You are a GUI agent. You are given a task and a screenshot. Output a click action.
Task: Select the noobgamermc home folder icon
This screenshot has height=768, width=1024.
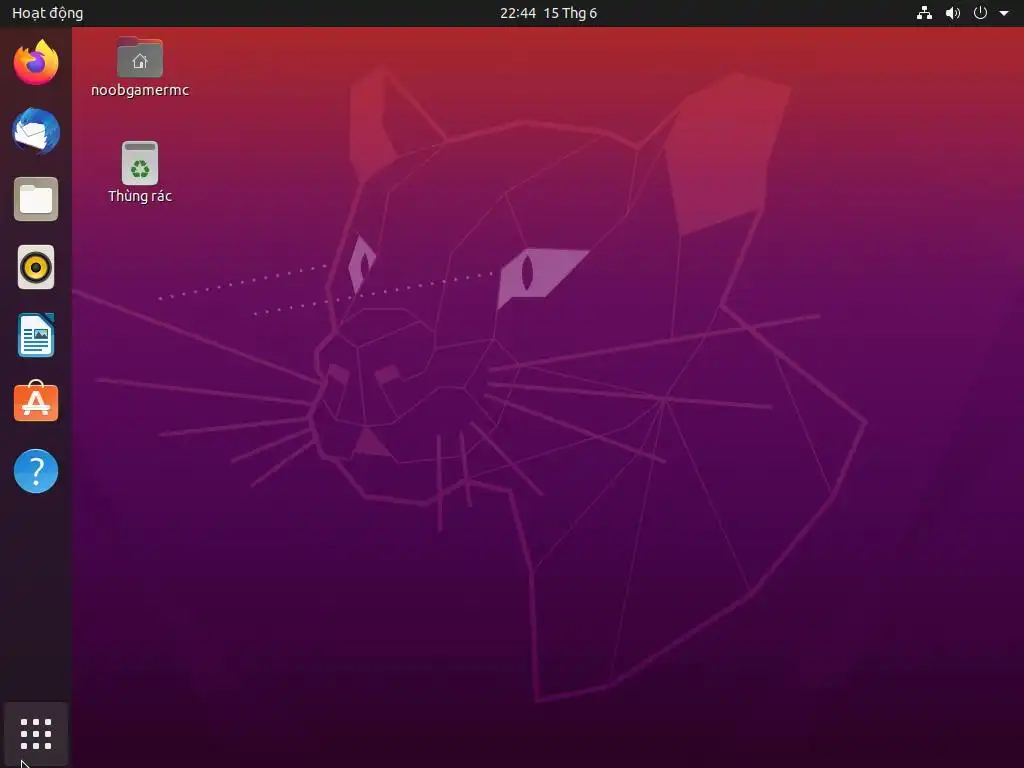[x=140, y=57]
